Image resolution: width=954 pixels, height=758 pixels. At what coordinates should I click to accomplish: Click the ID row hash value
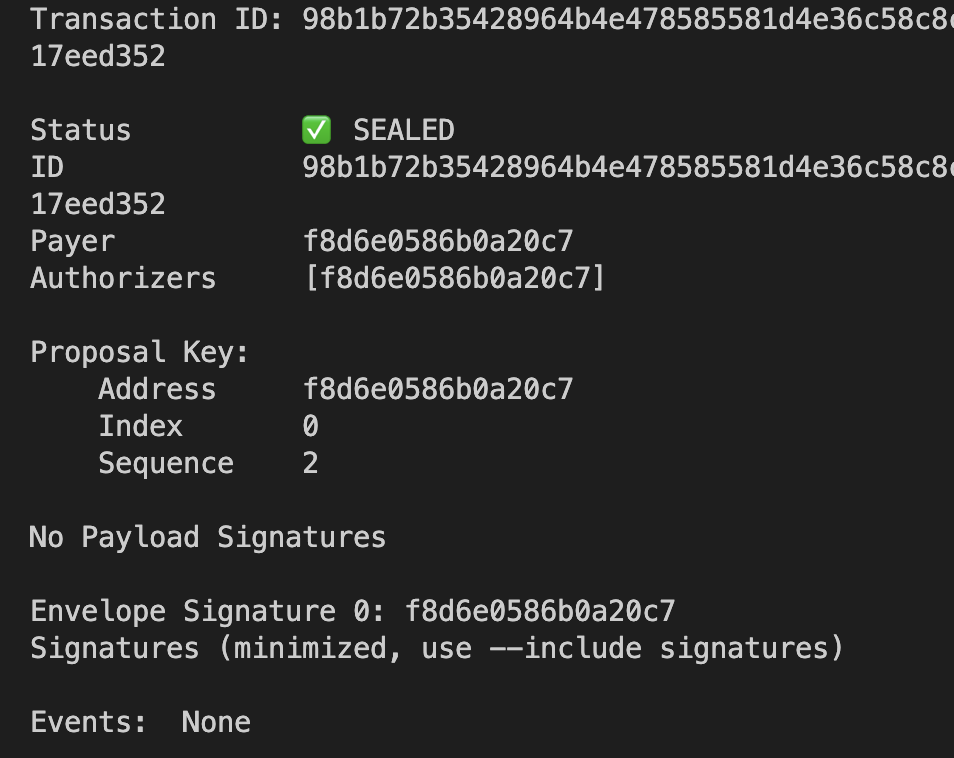pos(628,167)
